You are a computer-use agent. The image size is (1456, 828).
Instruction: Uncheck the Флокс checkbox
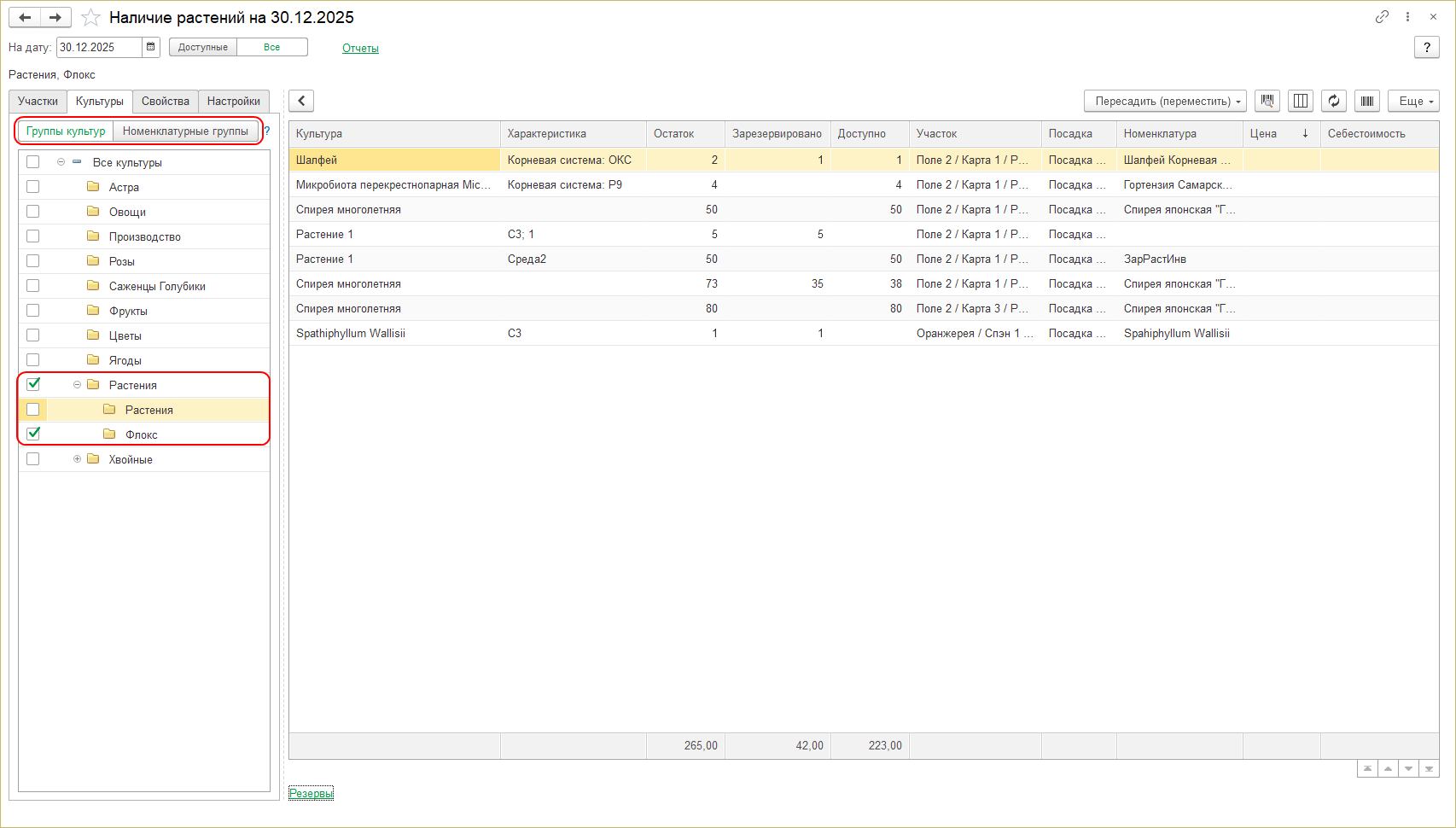[33, 434]
